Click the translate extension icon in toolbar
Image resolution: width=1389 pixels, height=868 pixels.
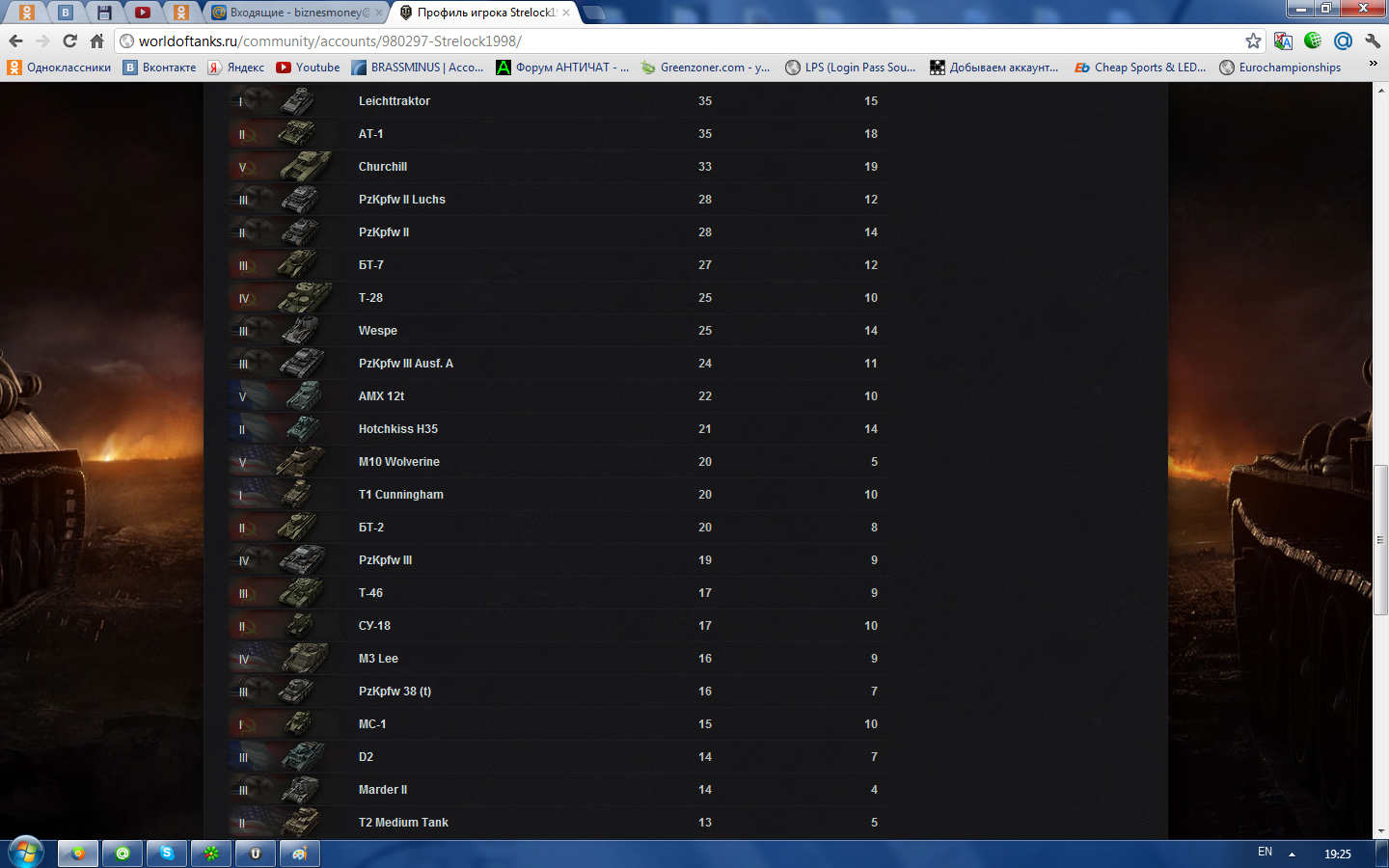1283,41
